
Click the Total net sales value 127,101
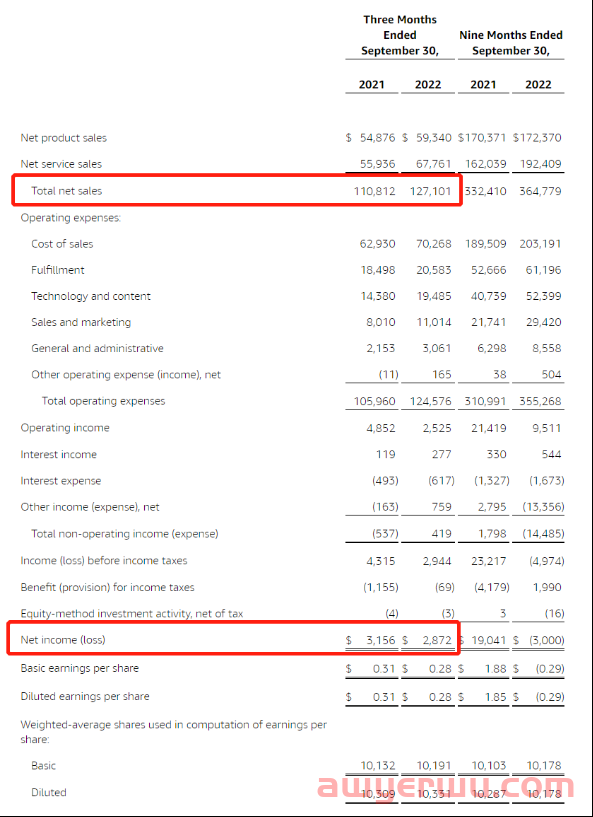[x=430, y=191]
